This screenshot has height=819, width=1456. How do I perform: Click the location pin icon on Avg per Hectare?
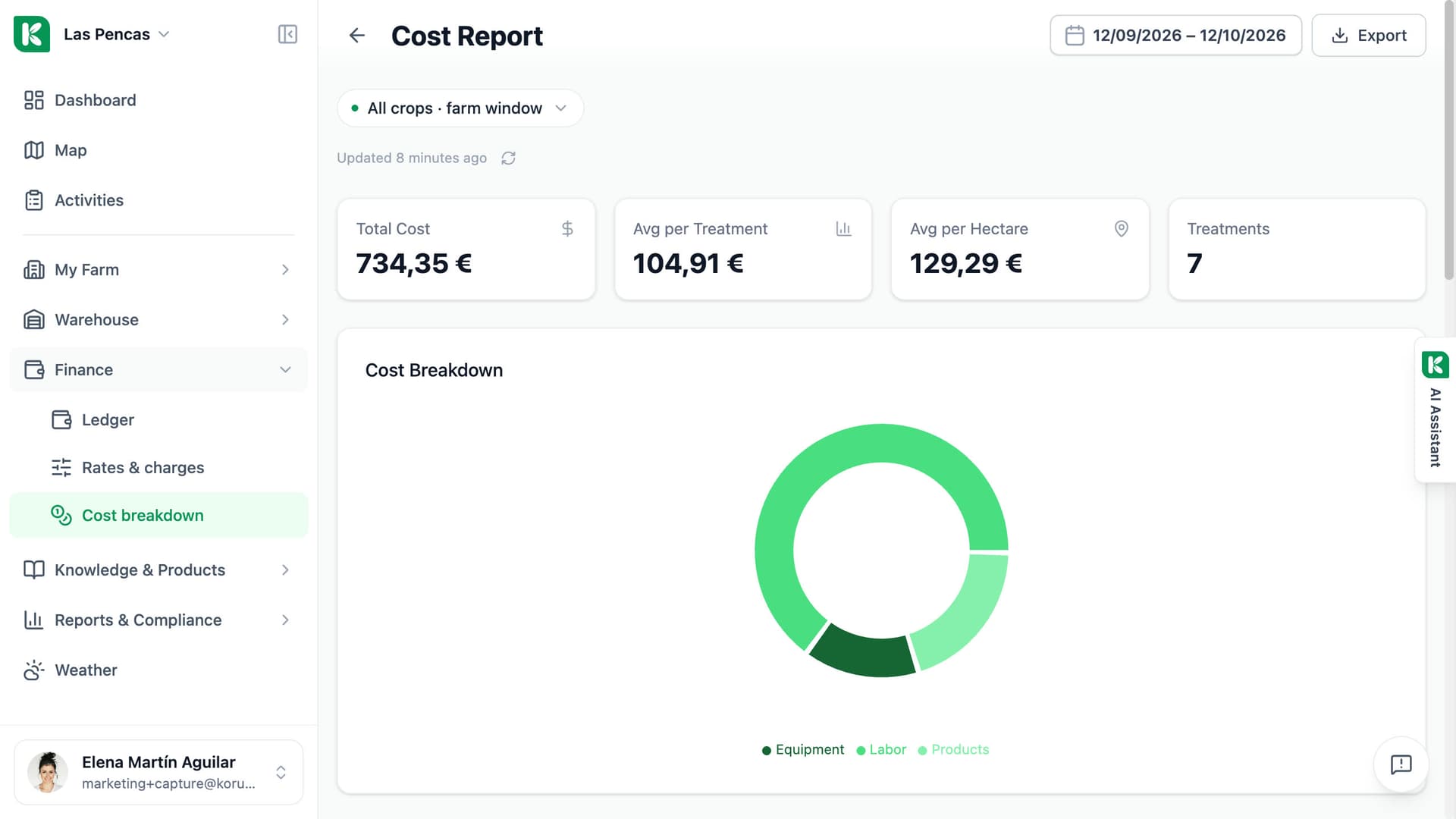tap(1121, 229)
